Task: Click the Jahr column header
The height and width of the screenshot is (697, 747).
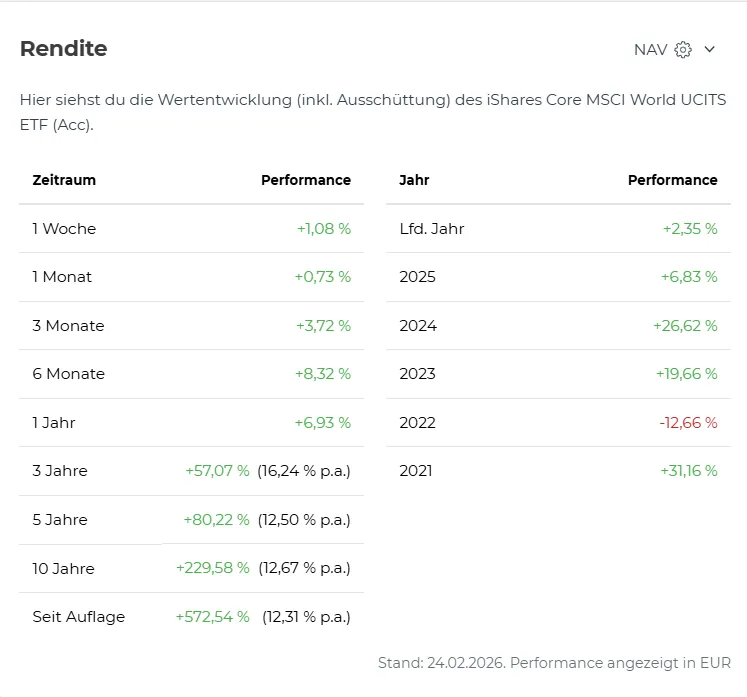Action: click(414, 180)
